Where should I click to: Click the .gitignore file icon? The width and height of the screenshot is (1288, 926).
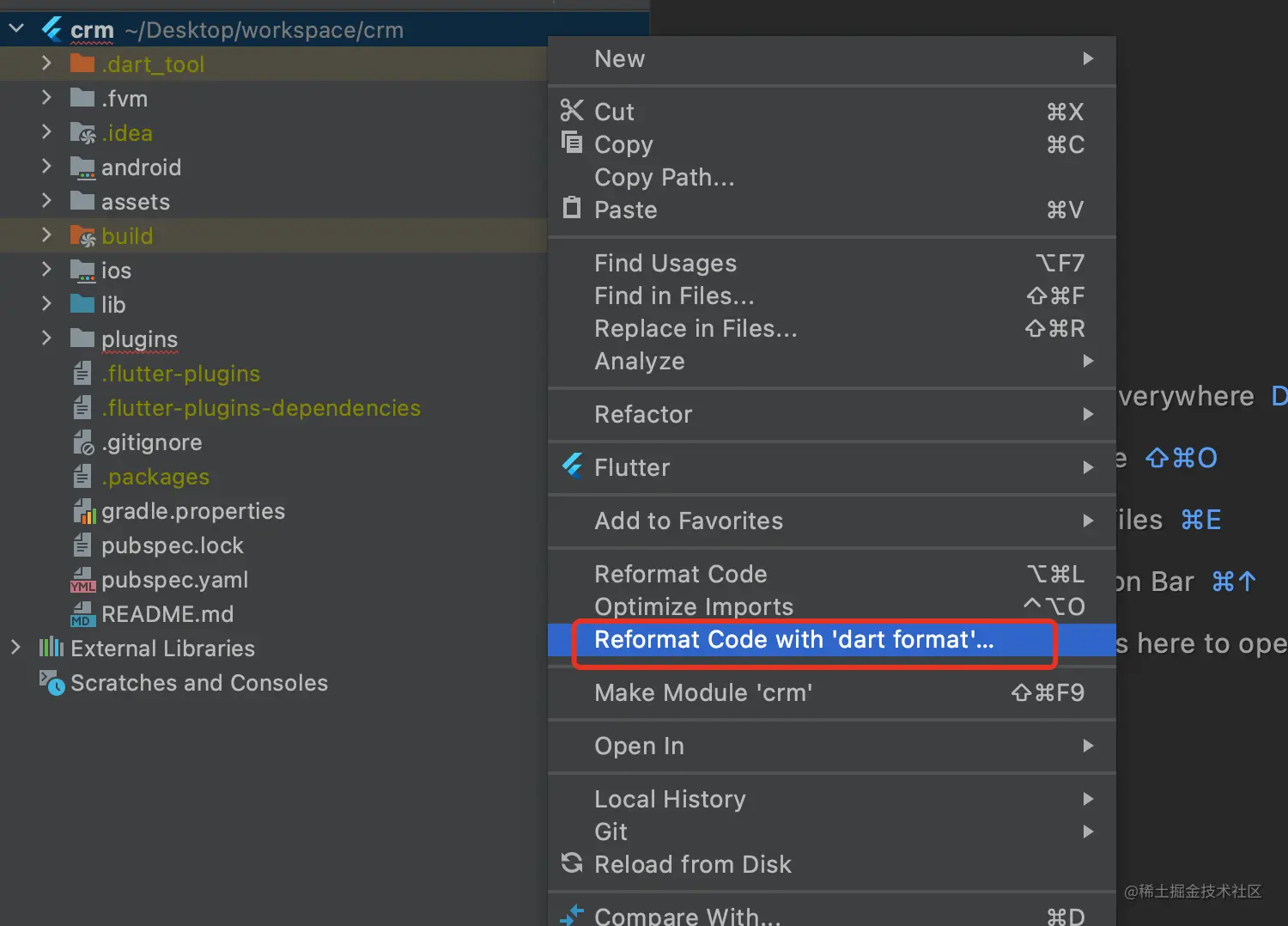click(x=83, y=442)
